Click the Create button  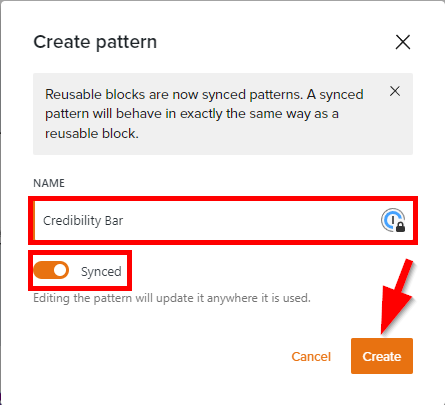[382, 356]
